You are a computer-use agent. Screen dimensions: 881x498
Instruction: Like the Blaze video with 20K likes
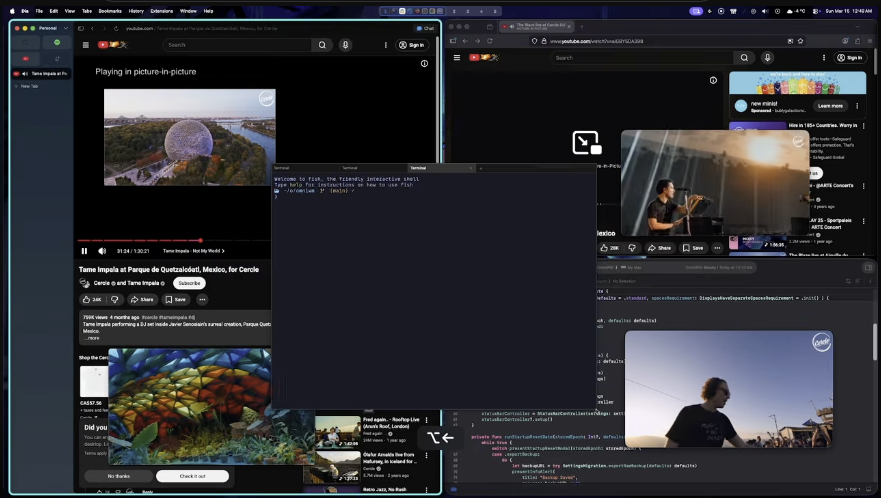point(609,248)
